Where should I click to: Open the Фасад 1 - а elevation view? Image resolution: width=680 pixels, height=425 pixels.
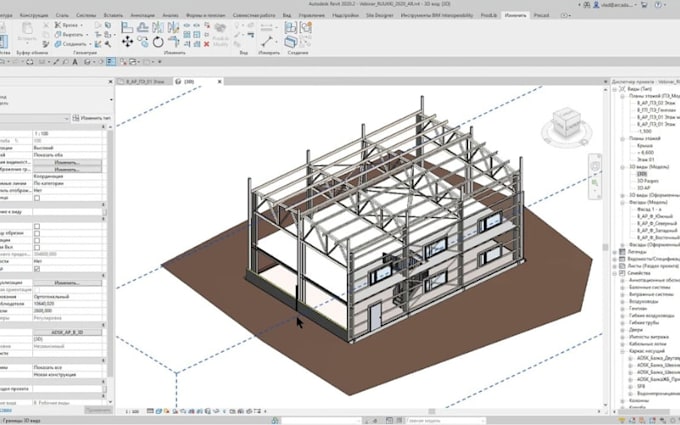coord(649,209)
